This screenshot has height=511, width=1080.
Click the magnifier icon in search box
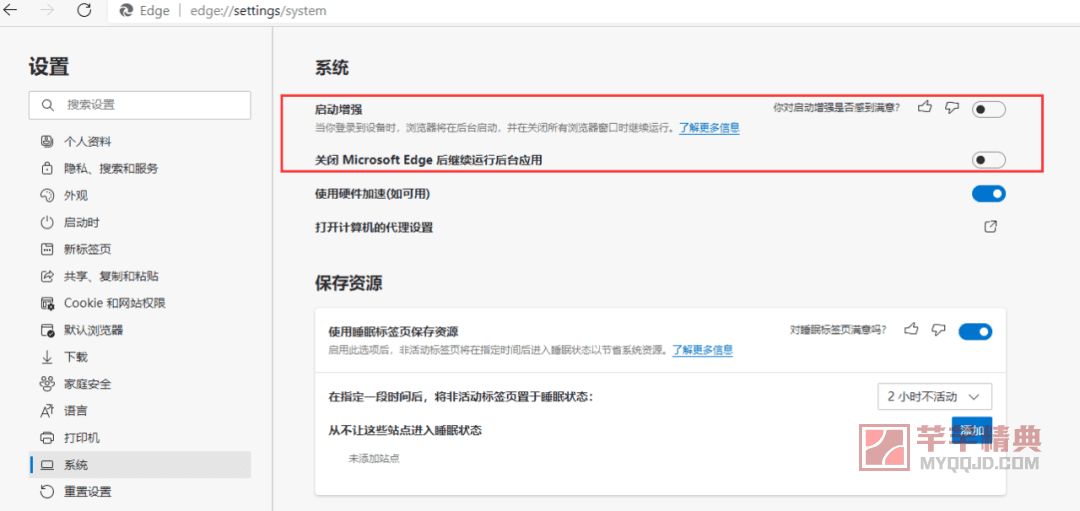click(48, 105)
